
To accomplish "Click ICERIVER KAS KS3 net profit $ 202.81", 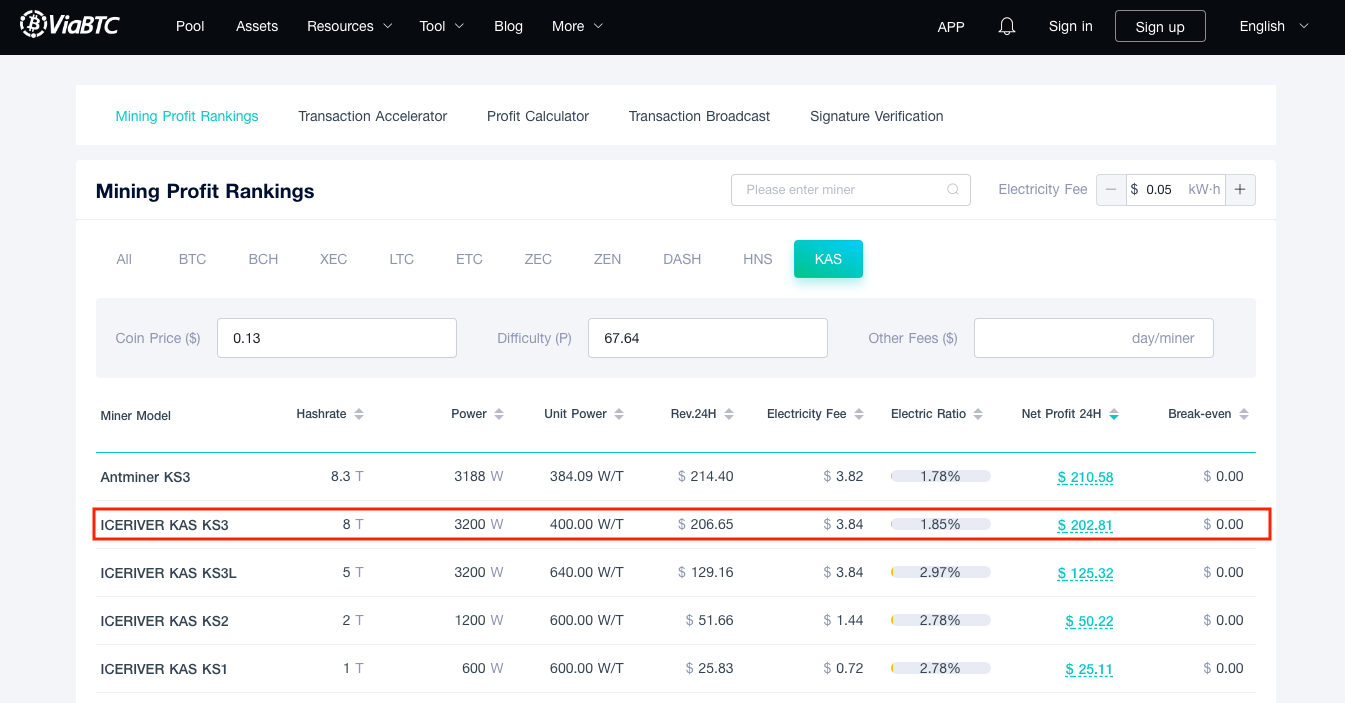I will click(1085, 525).
